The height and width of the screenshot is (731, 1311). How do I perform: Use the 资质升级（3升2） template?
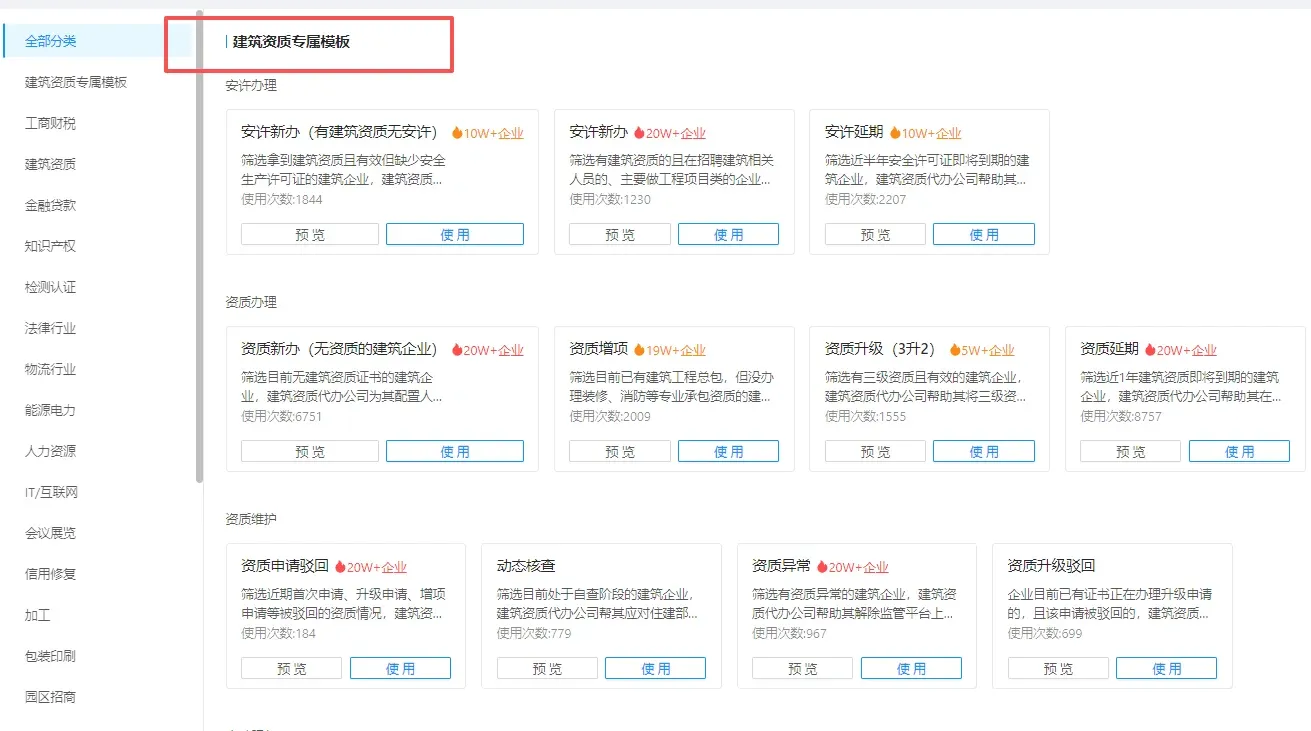[984, 451]
